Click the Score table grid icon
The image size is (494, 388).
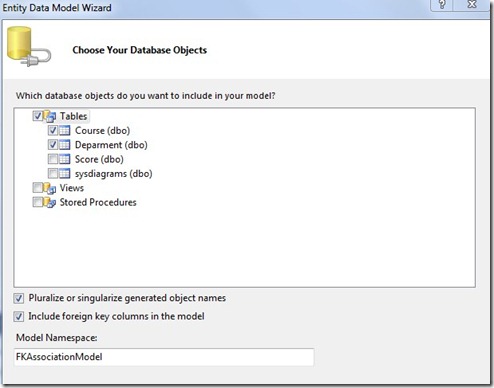pyautogui.click(x=65, y=159)
